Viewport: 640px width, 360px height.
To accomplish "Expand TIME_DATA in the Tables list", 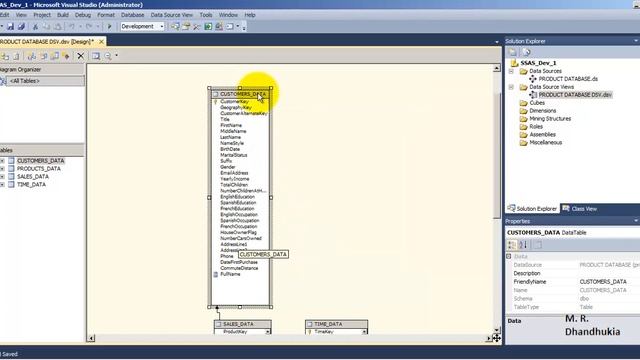I will point(2,184).
